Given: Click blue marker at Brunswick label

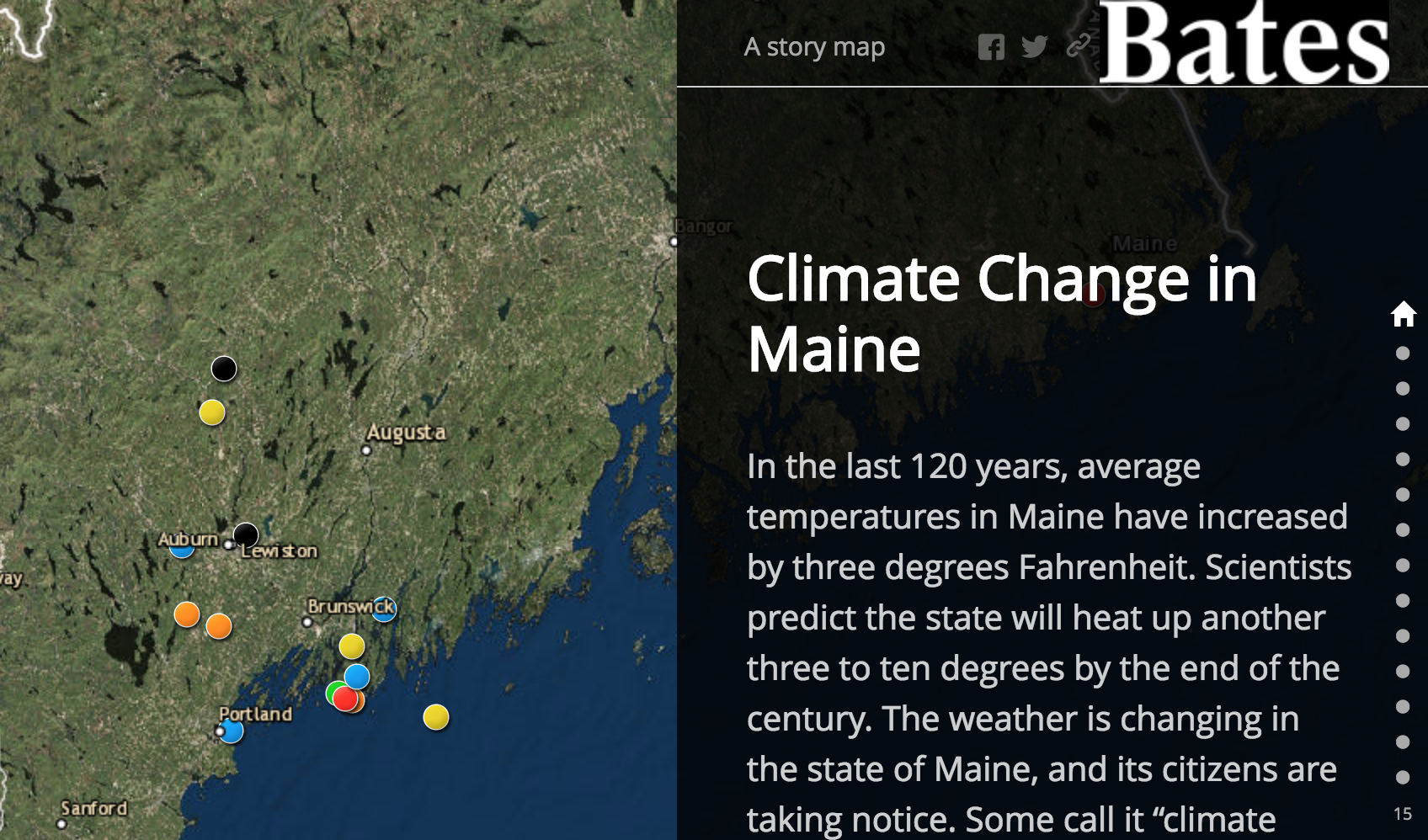Looking at the screenshot, I should point(385,609).
